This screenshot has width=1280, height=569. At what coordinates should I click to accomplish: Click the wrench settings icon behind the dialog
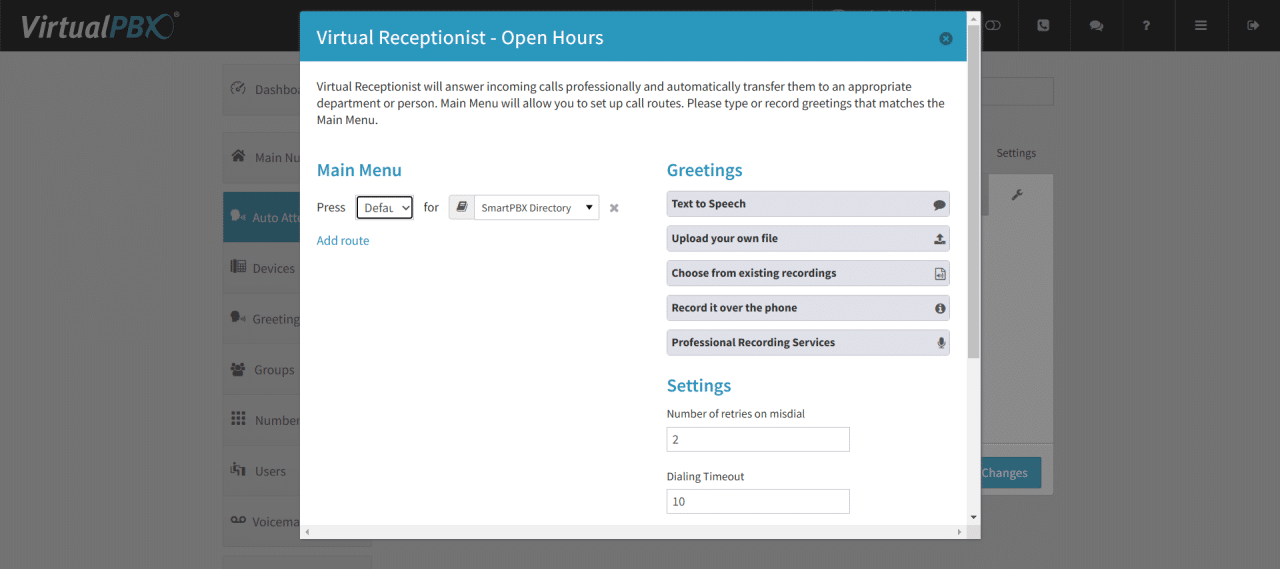(1017, 195)
